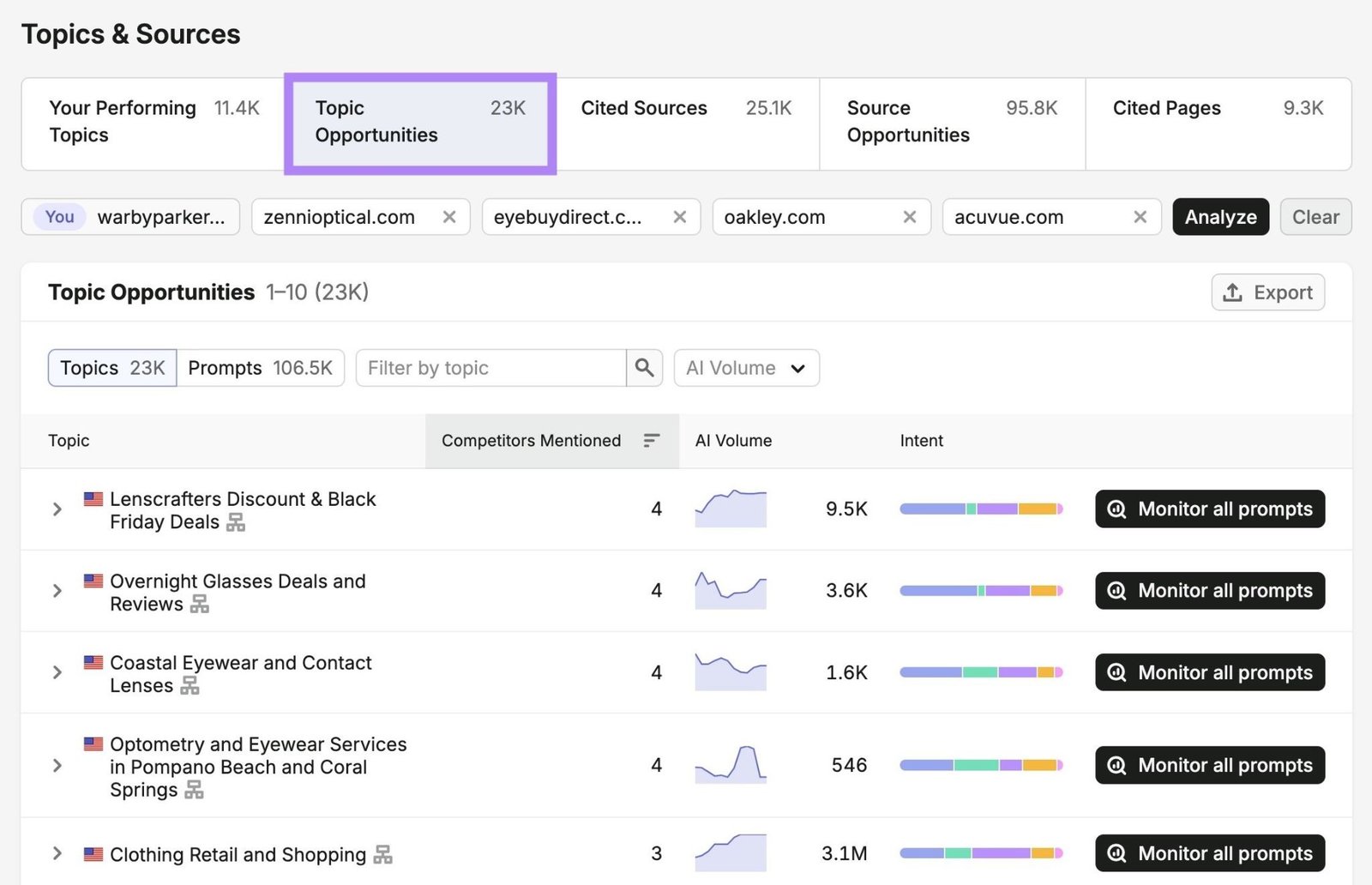
Task: Click the search magnifier icon beside the topic filter
Action: tap(644, 368)
